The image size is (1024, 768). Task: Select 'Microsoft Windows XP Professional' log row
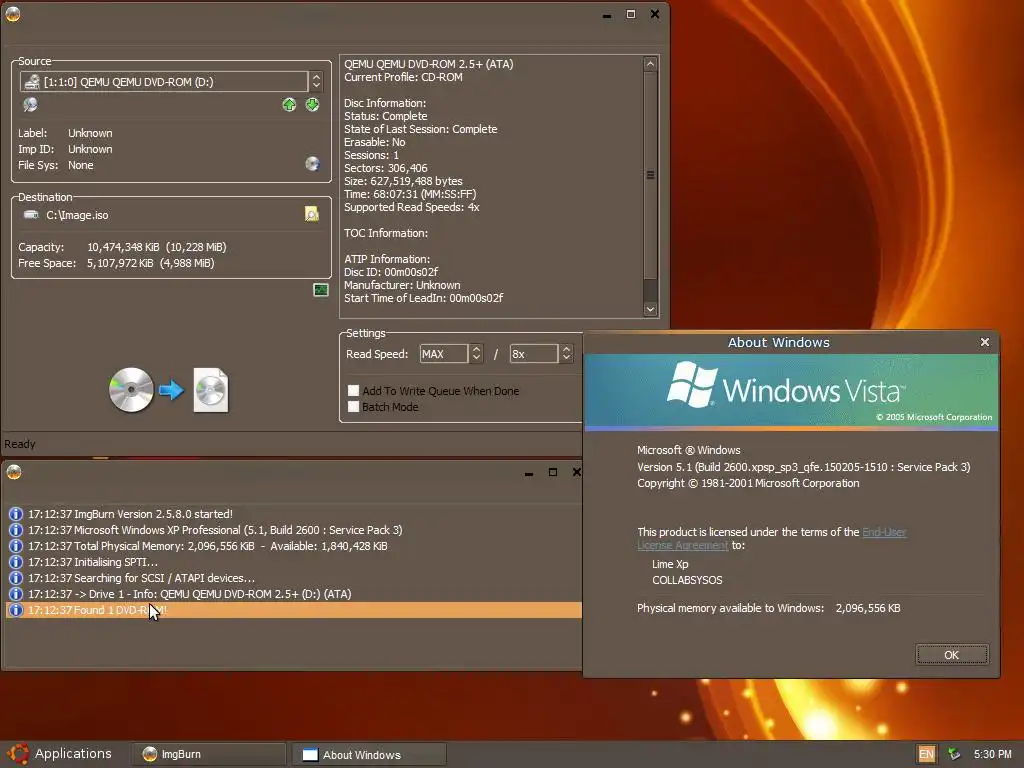(x=293, y=530)
